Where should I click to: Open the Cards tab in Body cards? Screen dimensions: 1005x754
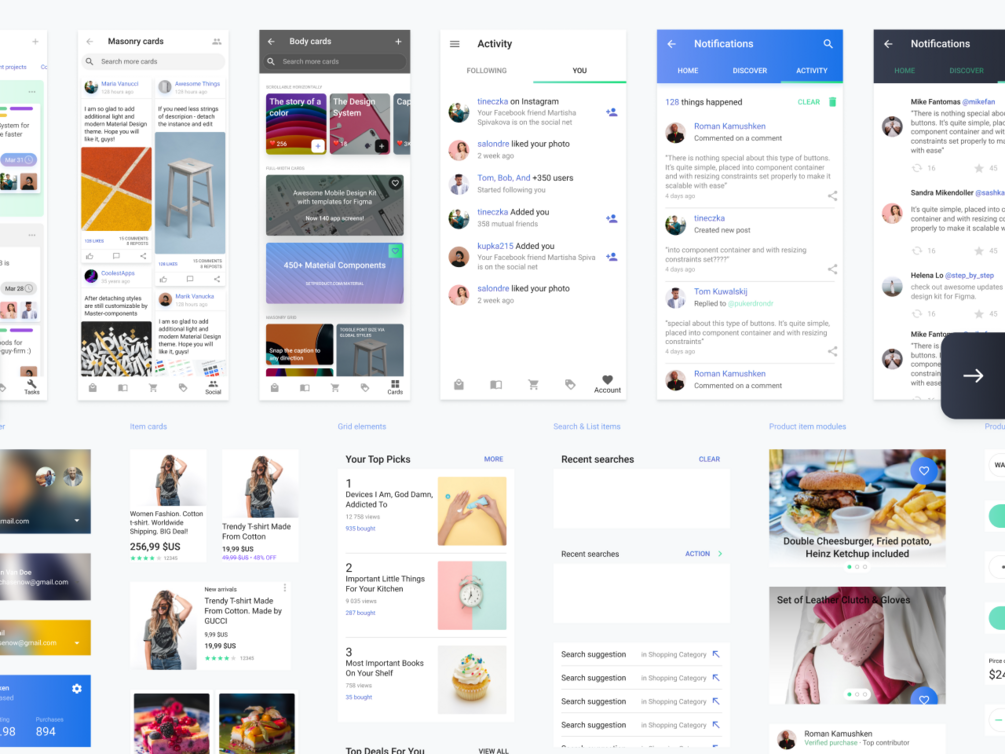click(395, 387)
